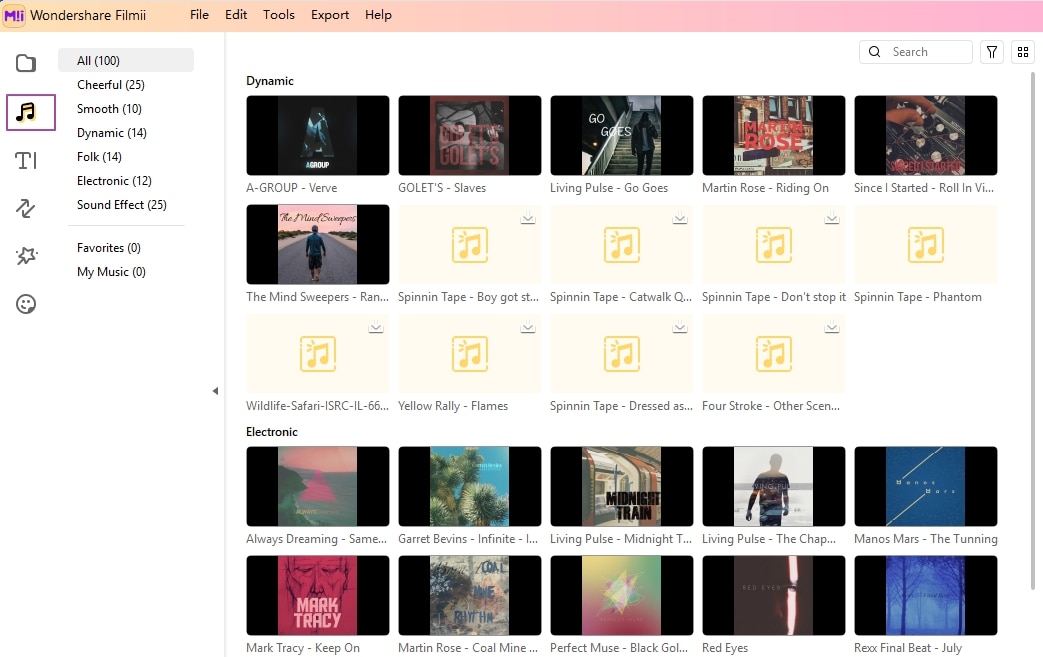
Task: Click the 'Spinnin Tape - Phantom' title text
Action: pyautogui.click(x=917, y=297)
